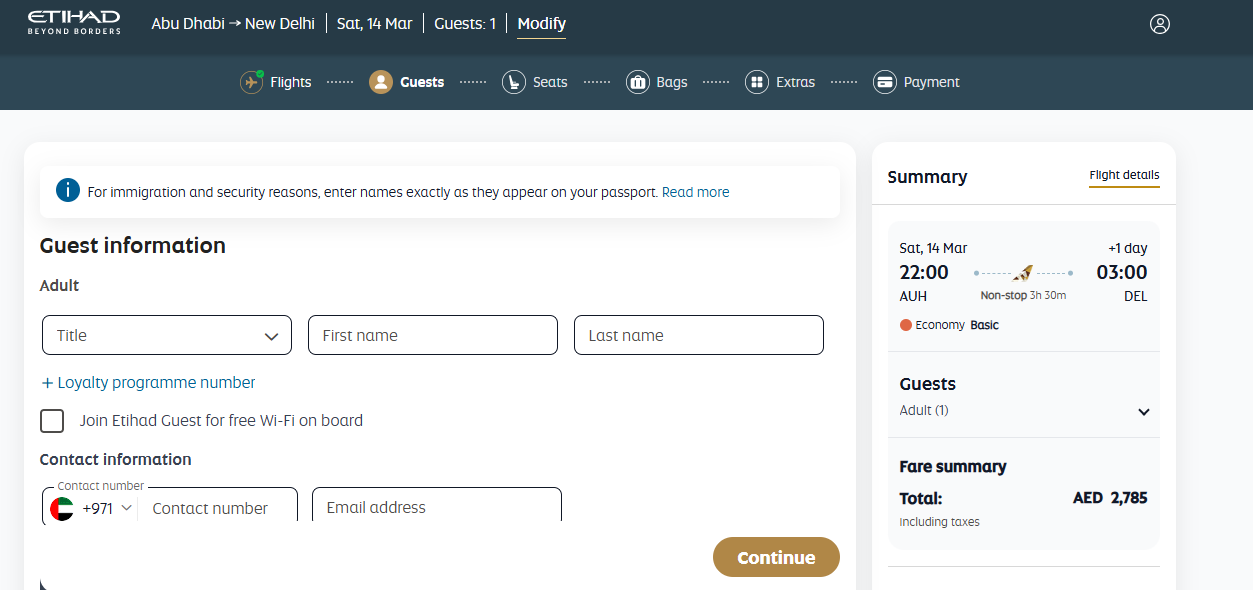The height and width of the screenshot is (590, 1253).
Task: Open the user profile account icon
Action: 1159,24
